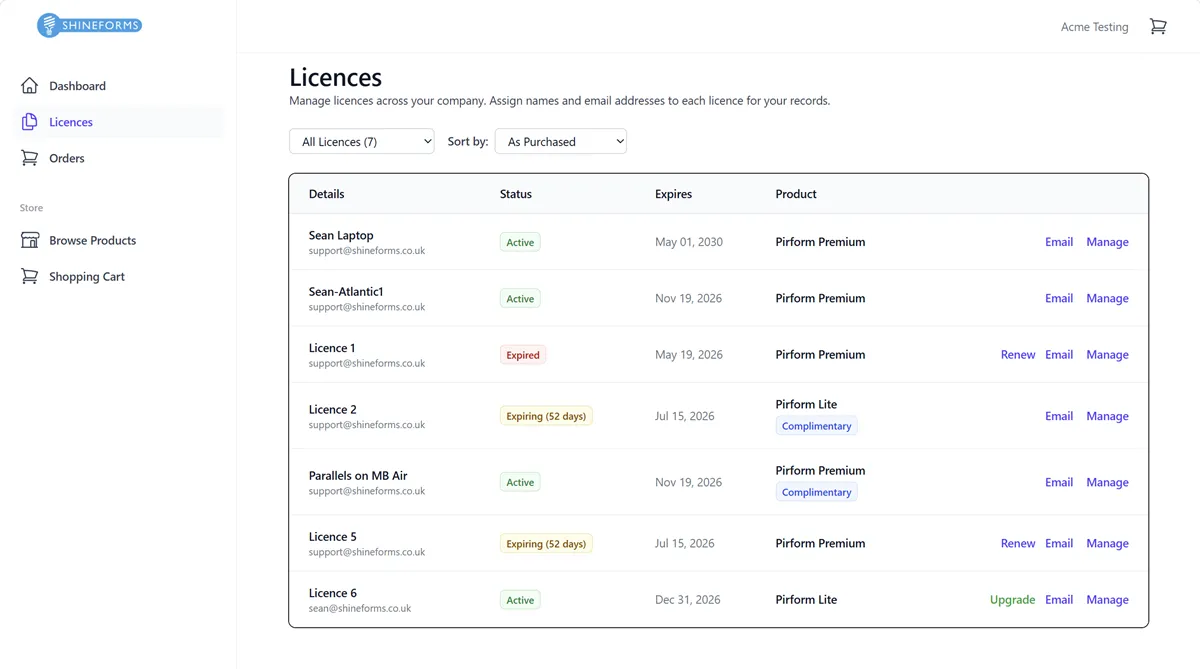Click the Dec 31, 2026 expiry date
The image size is (1200, 669).
tap(688, 600)
